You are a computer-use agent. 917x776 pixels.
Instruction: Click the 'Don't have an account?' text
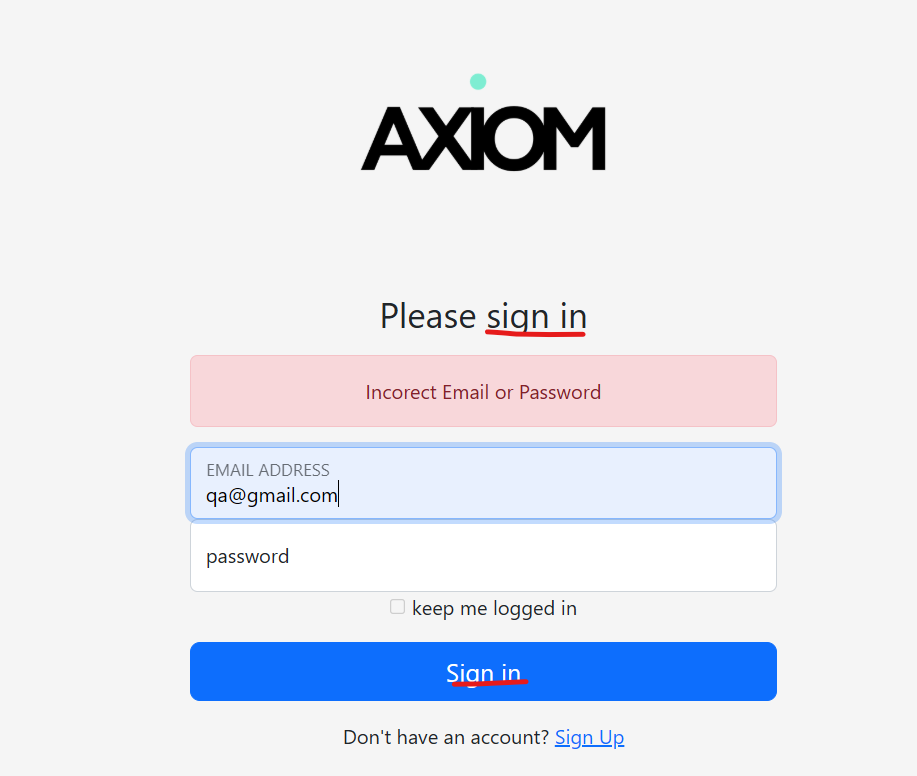[446, 738]
